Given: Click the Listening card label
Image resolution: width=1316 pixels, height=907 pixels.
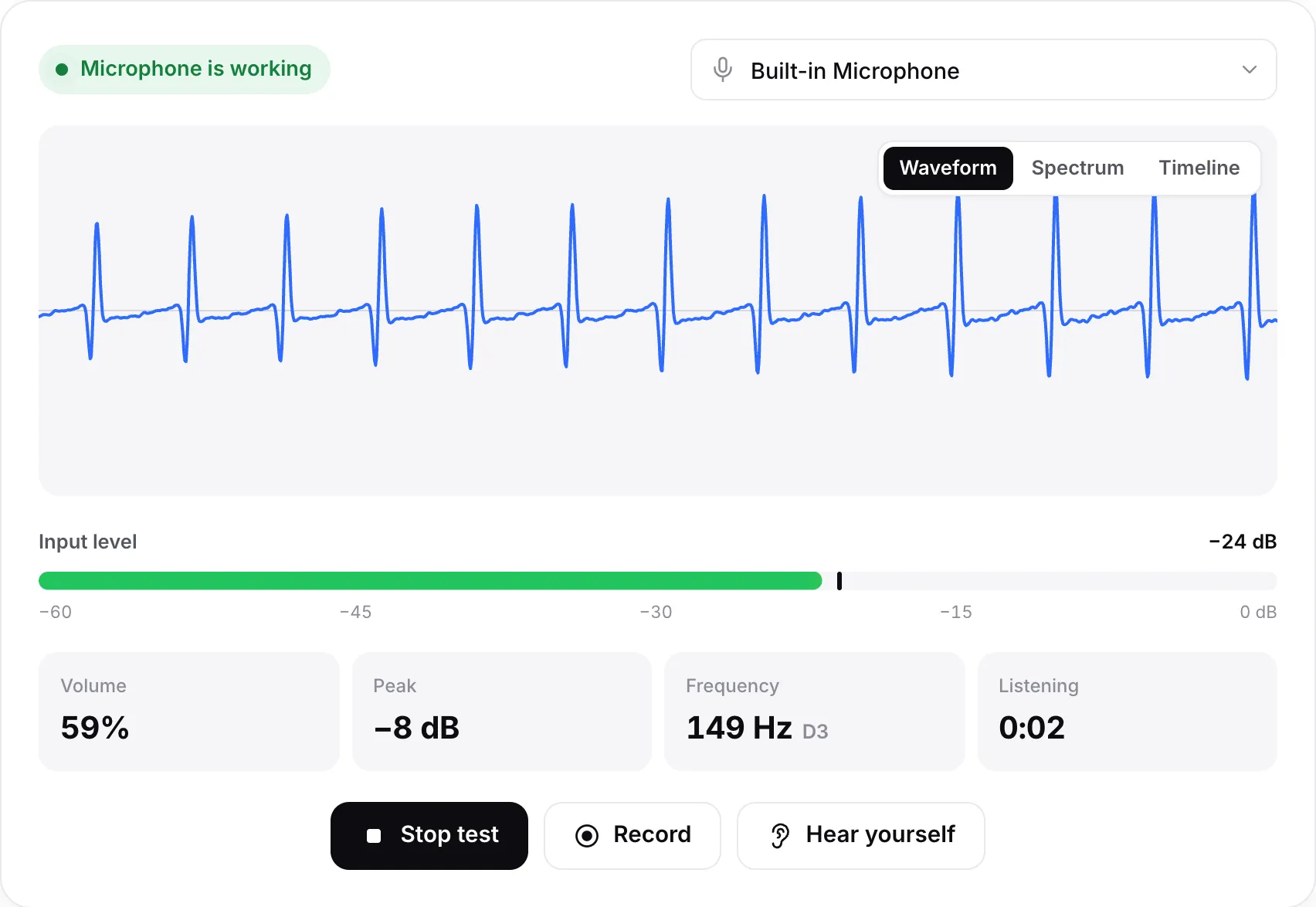Looking at the screenshot, I should click(1039, 686).
